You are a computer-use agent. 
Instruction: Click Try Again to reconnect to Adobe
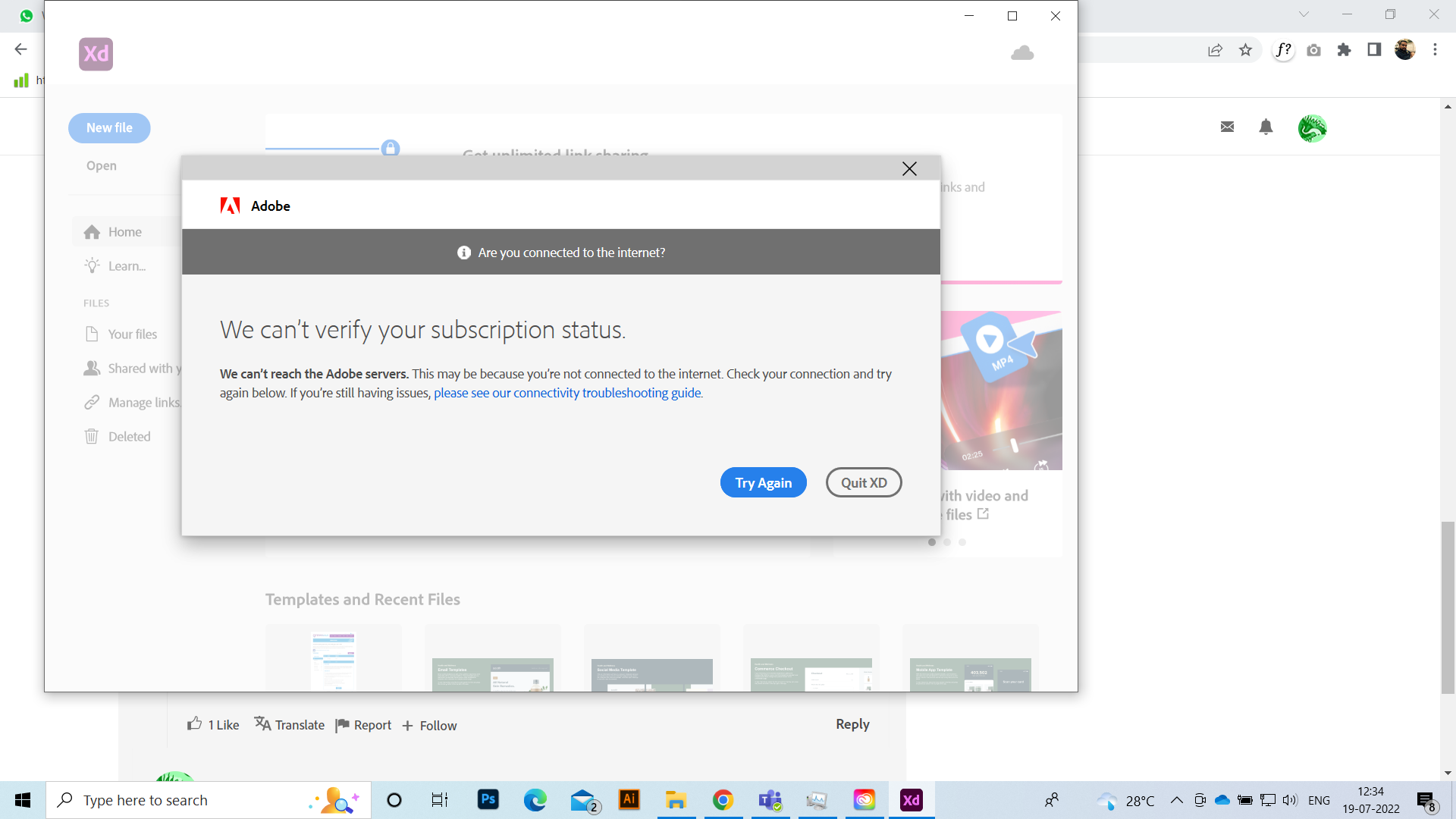point(763,482)
